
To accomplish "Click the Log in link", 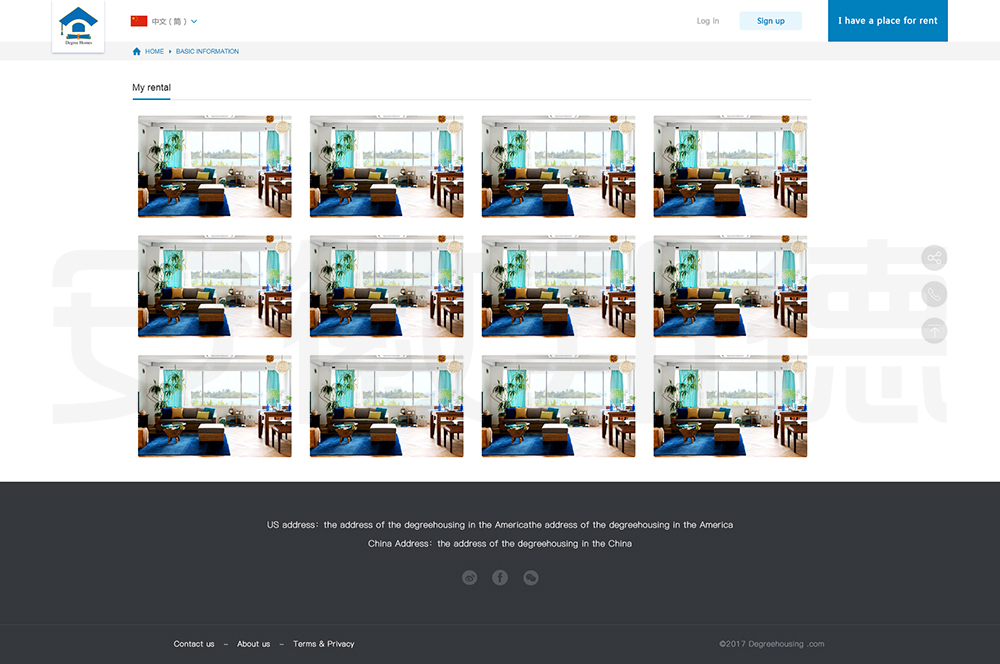I will (707, 21).
